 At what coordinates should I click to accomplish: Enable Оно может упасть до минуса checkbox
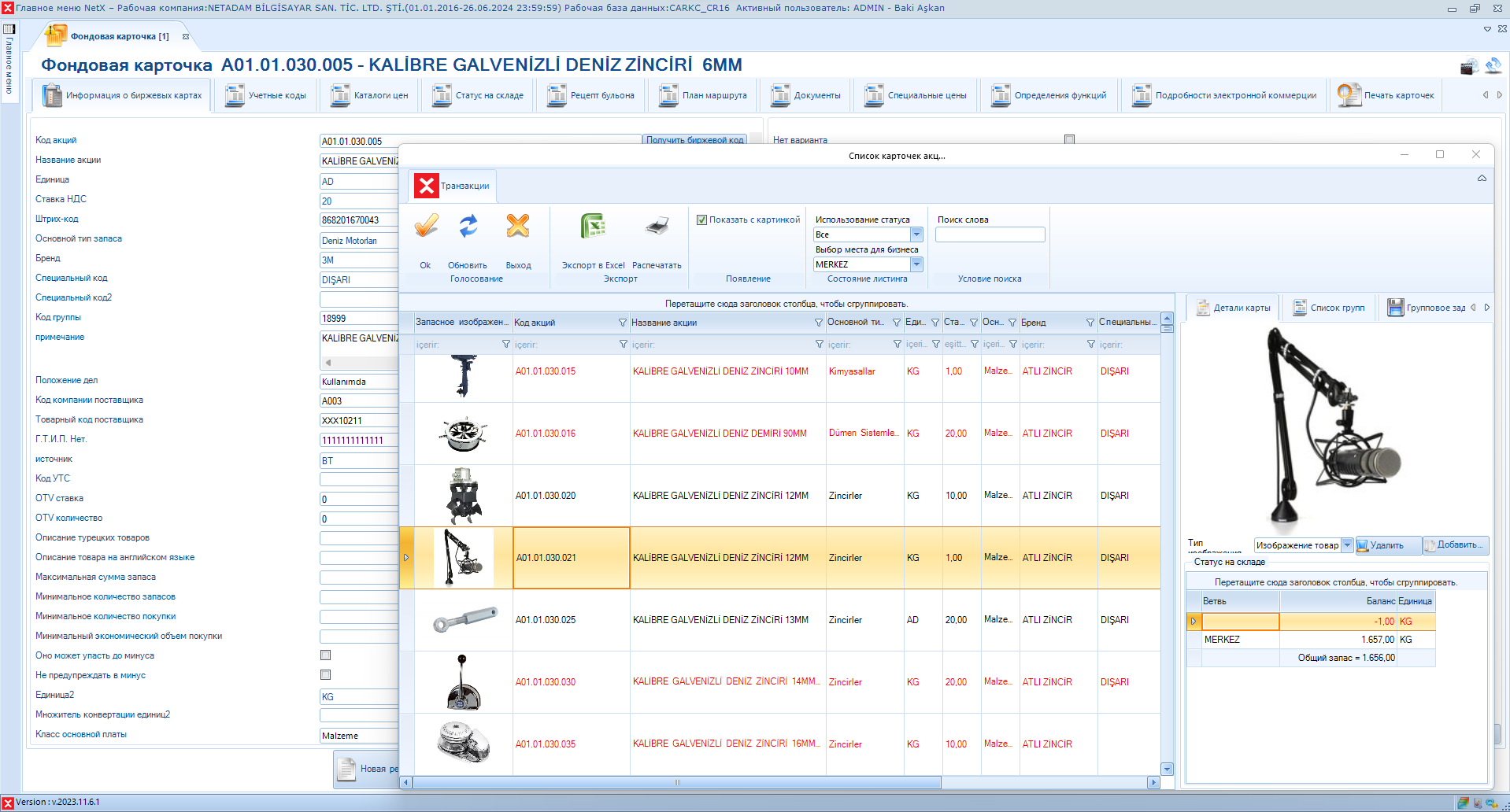point(325,655)
